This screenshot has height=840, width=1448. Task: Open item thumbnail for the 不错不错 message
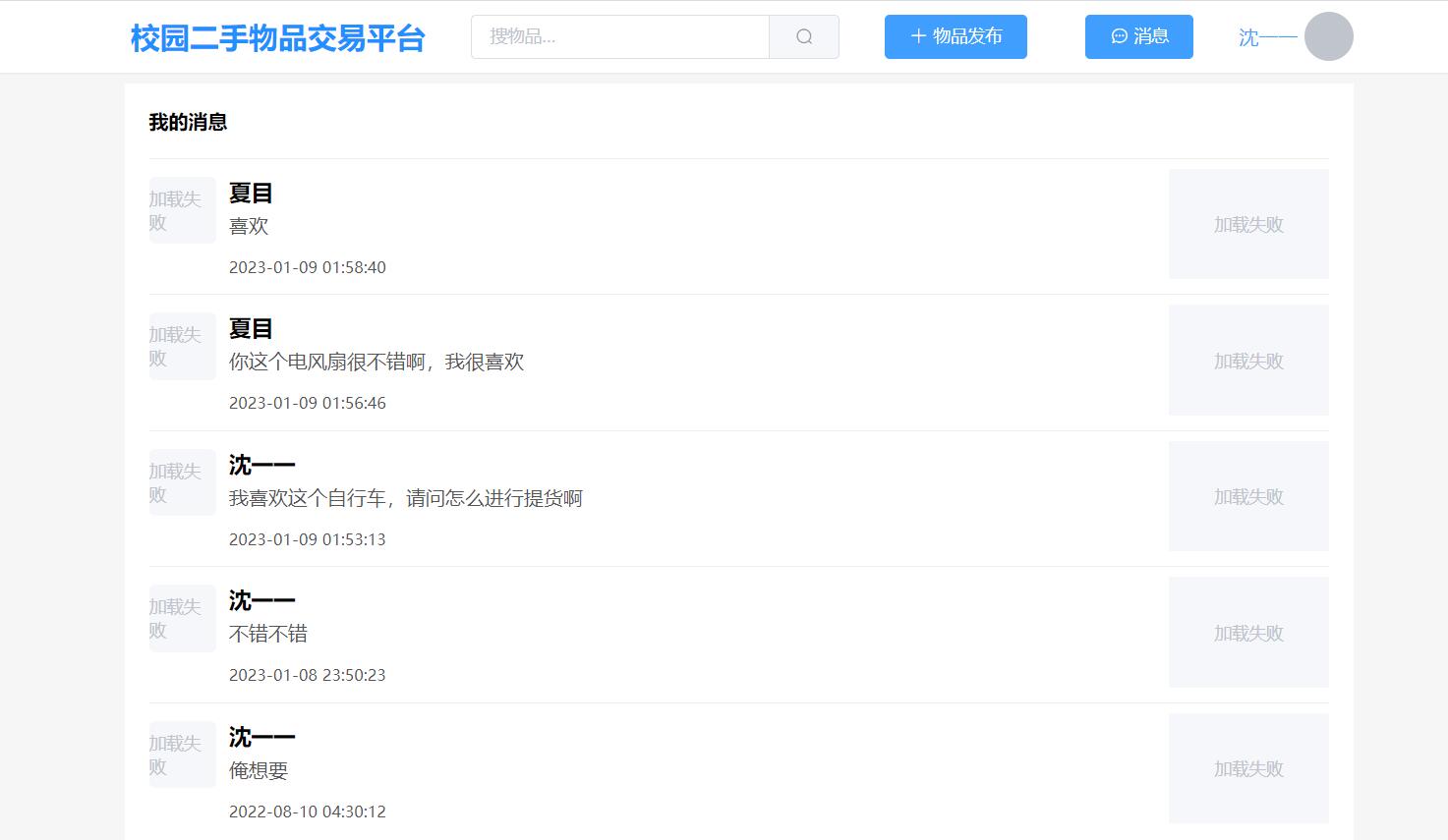click(x=1248, y=633)
